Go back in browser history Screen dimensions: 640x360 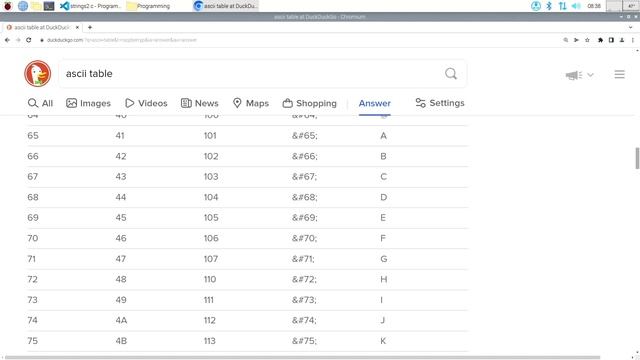click(x=7, y=40)
